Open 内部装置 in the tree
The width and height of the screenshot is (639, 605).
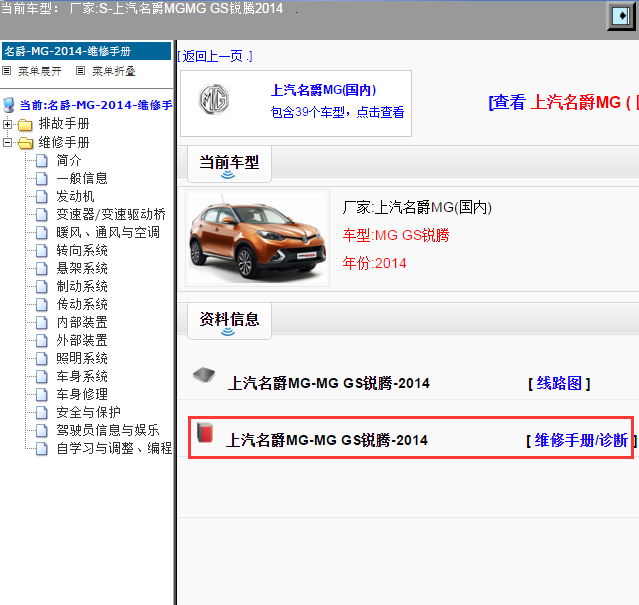pos(82,322)
